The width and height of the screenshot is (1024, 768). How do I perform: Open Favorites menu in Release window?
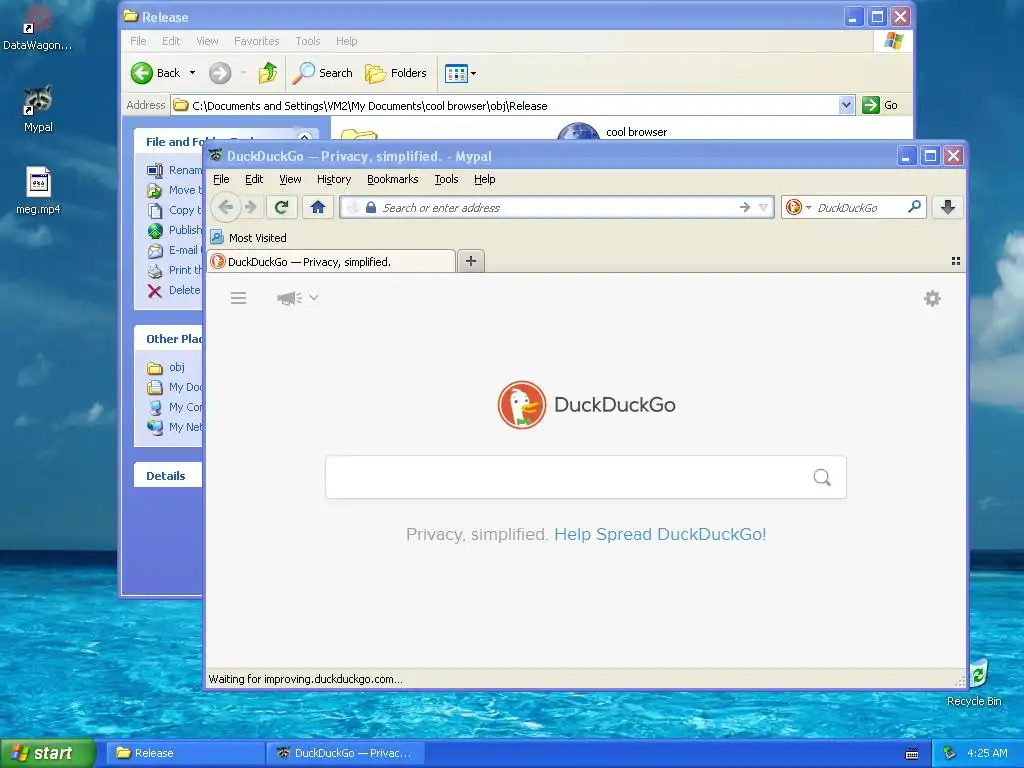[256, 41]
